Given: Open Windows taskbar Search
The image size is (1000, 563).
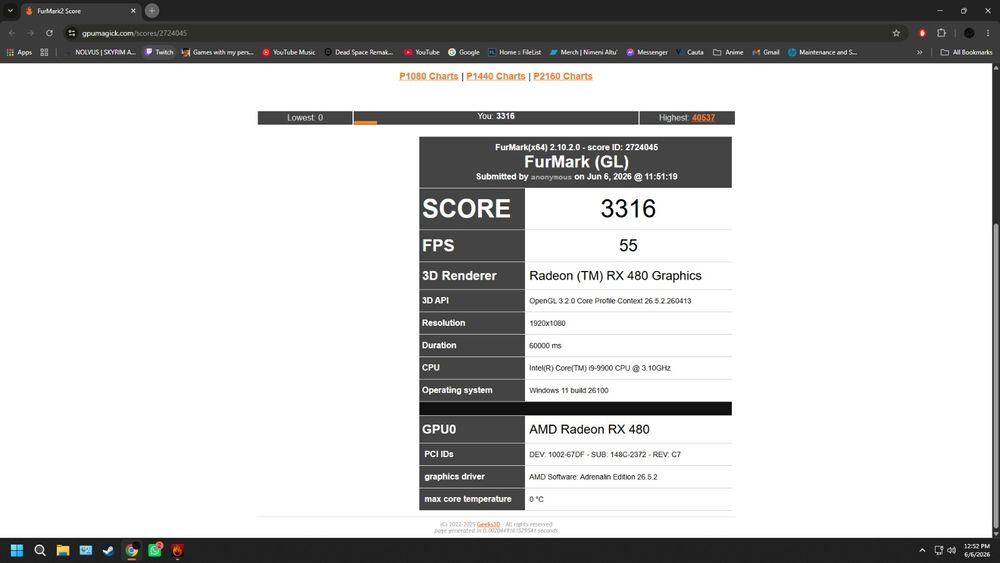Looking at the screenshot, I should [x=40, y=550].
